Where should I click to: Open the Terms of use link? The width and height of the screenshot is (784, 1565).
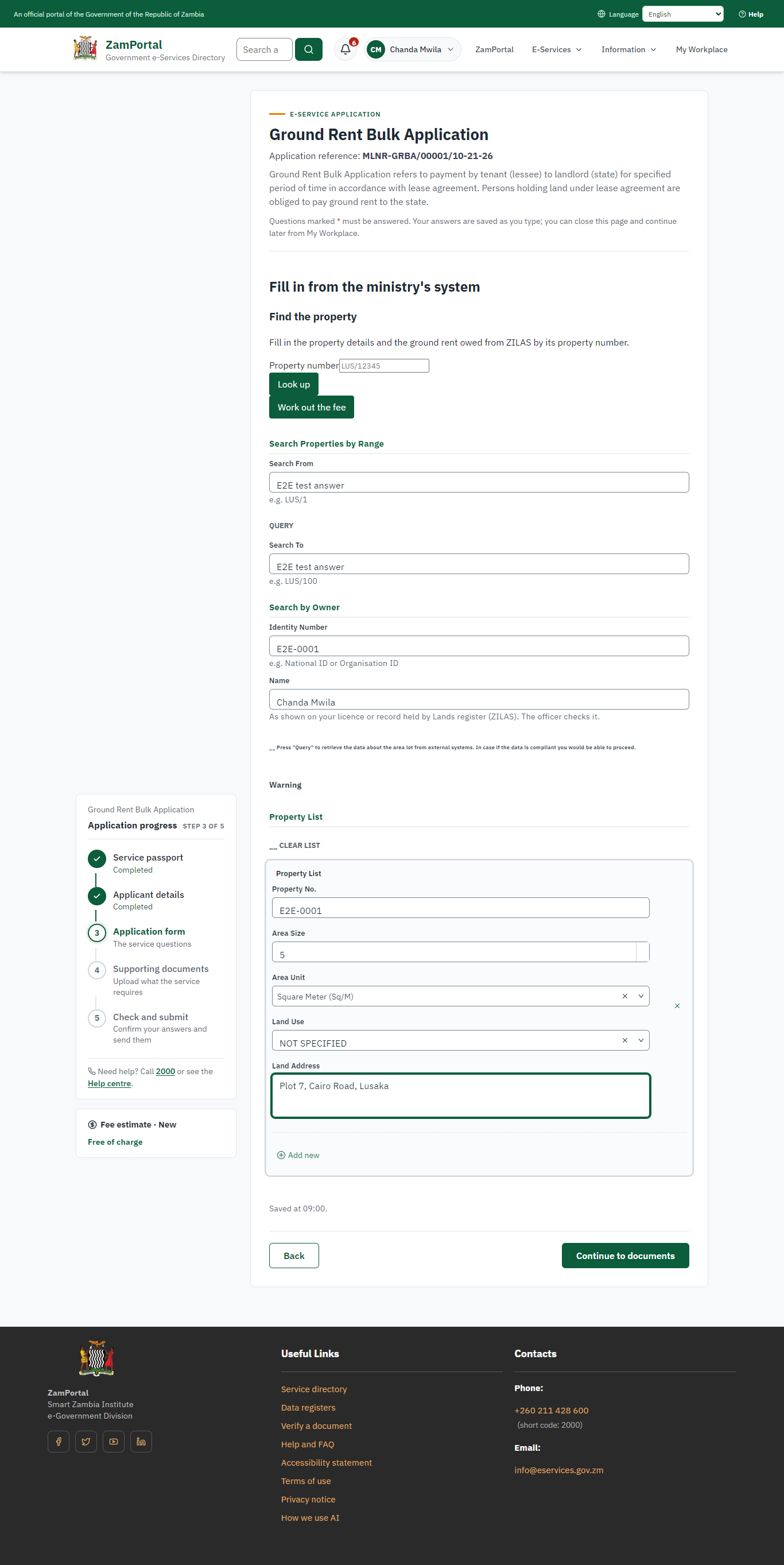[306, 1481]
